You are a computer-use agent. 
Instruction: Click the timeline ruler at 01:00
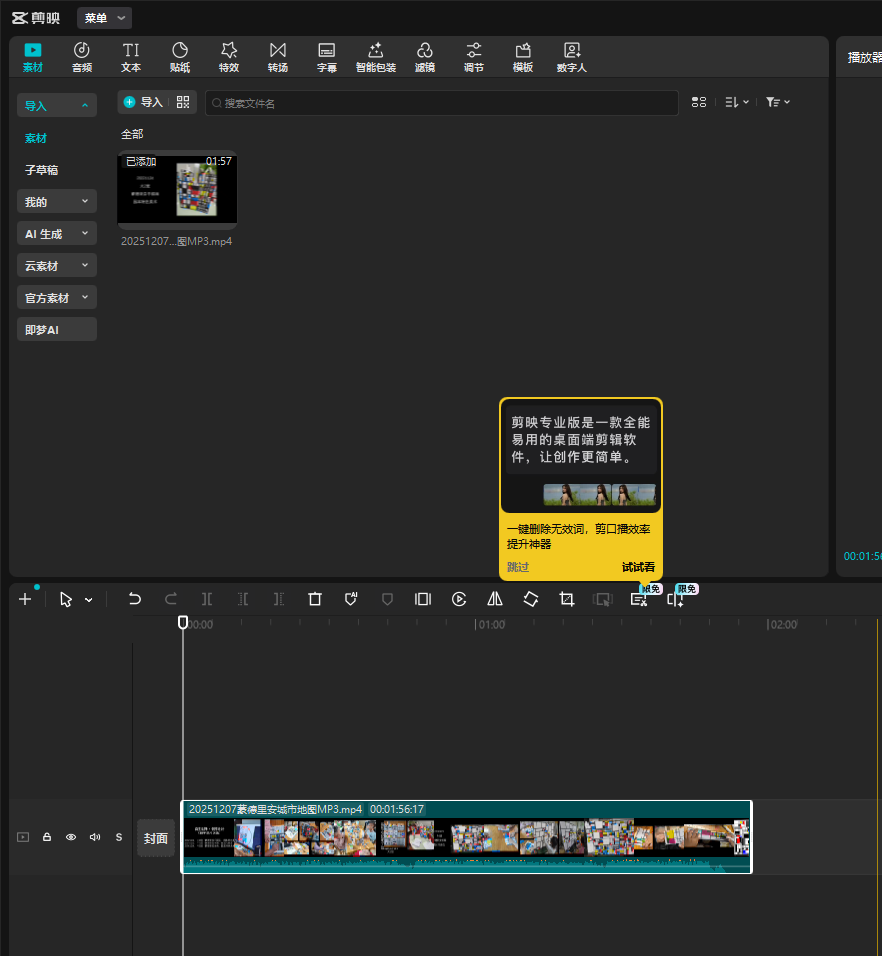490,625
